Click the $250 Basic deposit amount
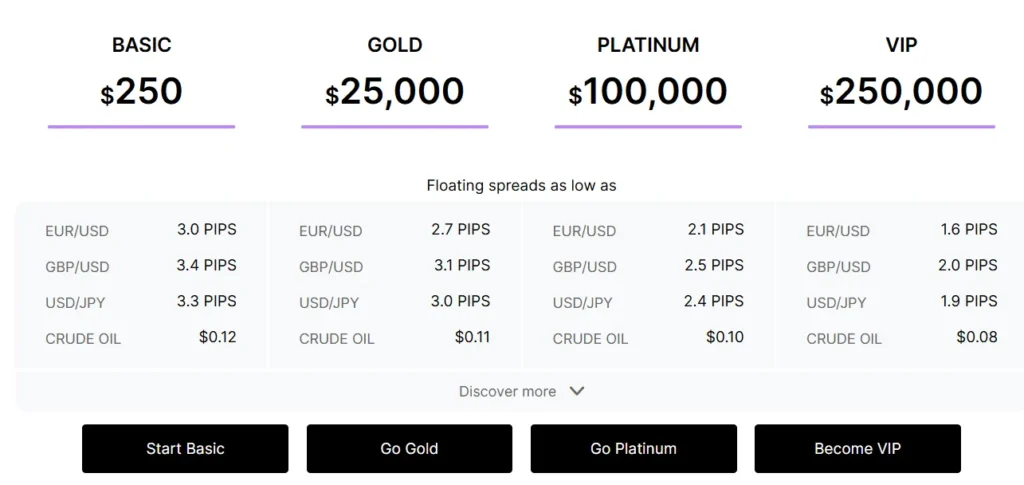The height and width of the screenshot is (485, 1024). click(x=141, y=92)
